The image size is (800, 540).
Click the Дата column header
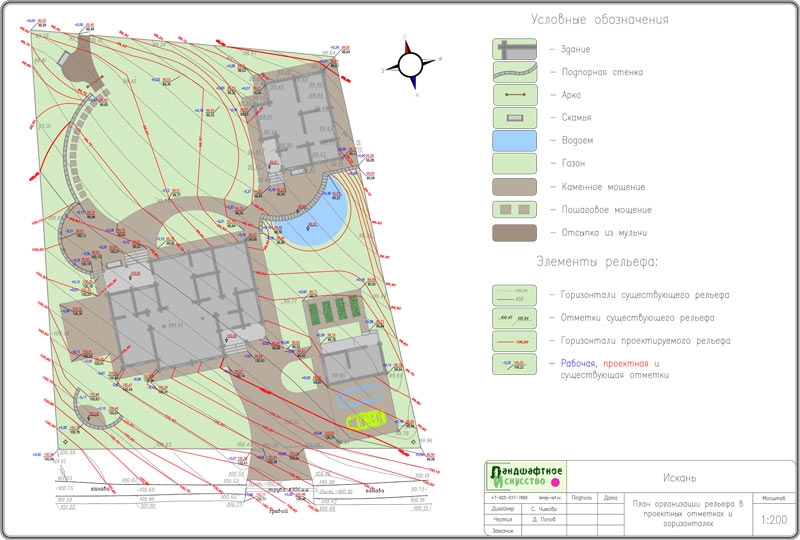point(611,498)
